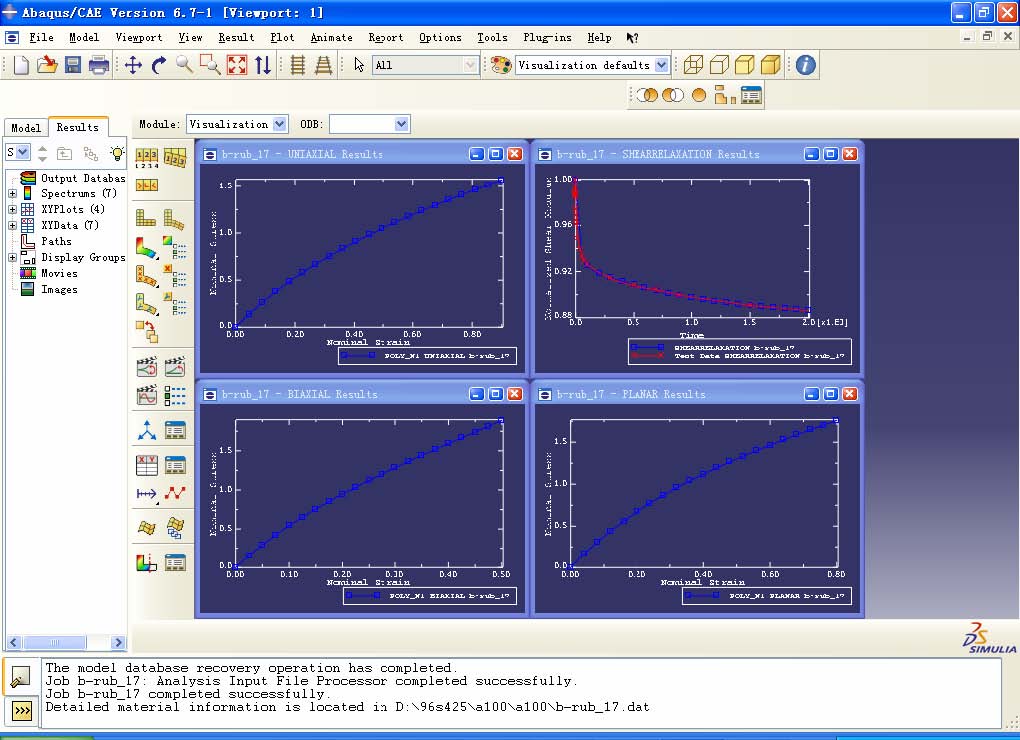This screenshot has height=740, width=1020.
Task: Open the Module dropdown
Action: (x=279, y=124)
